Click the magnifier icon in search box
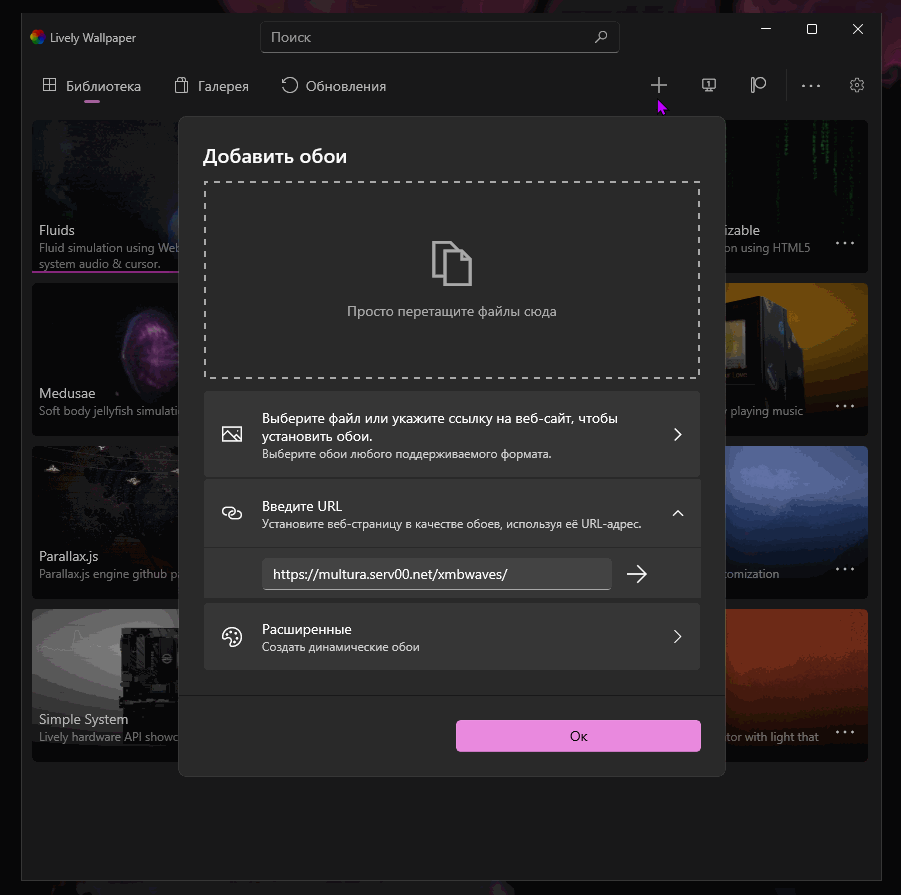The image size is (901, 895). [x=601, y=38]
